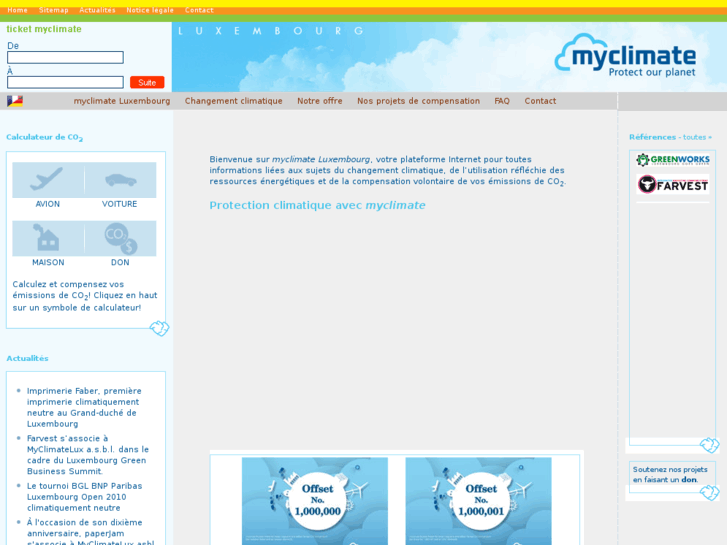Open the Greenworks reference logo

click(673, 160)
